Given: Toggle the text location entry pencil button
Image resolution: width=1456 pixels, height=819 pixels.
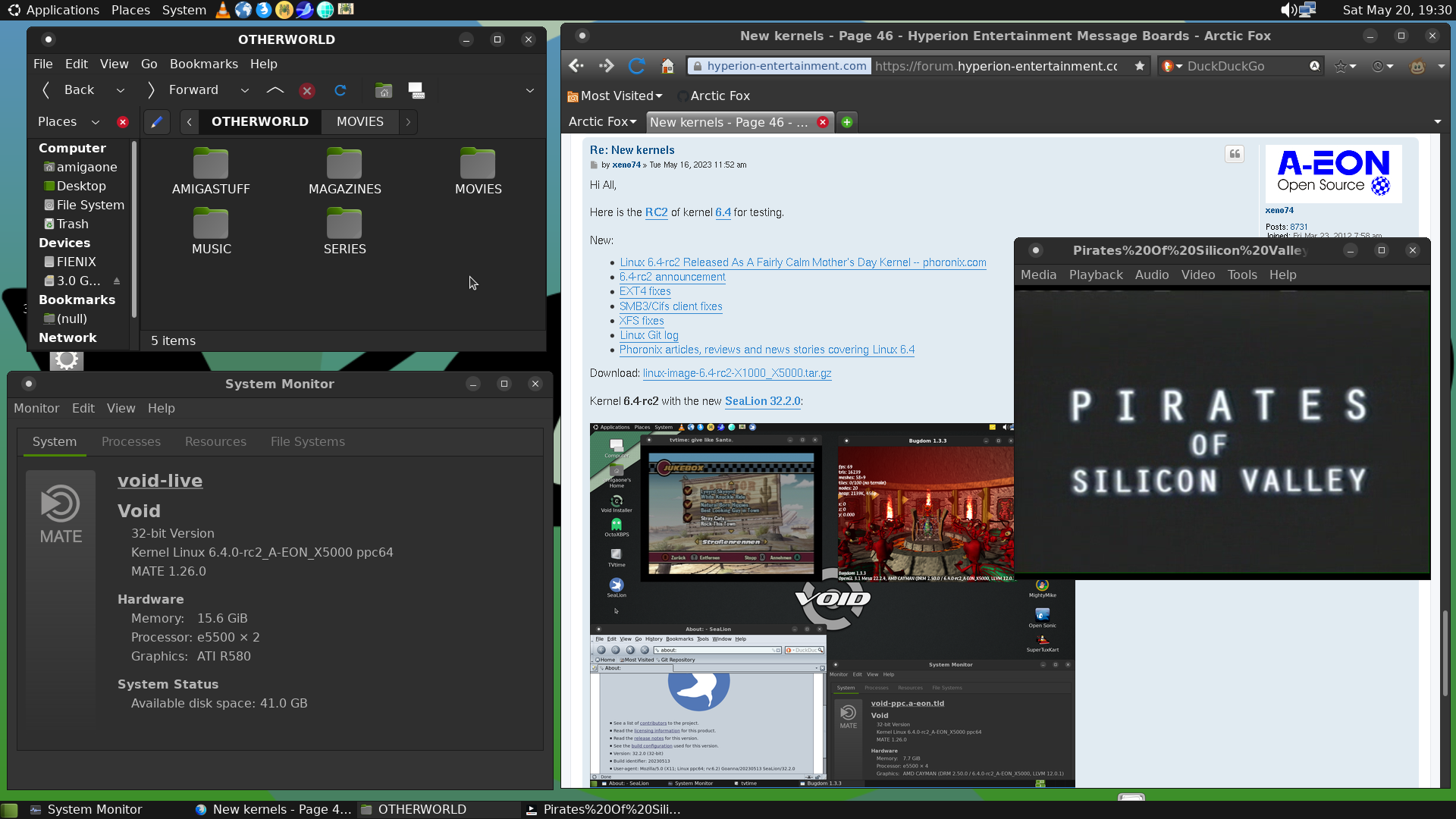Looking at the screenshot, I should (x=156, y=122).
